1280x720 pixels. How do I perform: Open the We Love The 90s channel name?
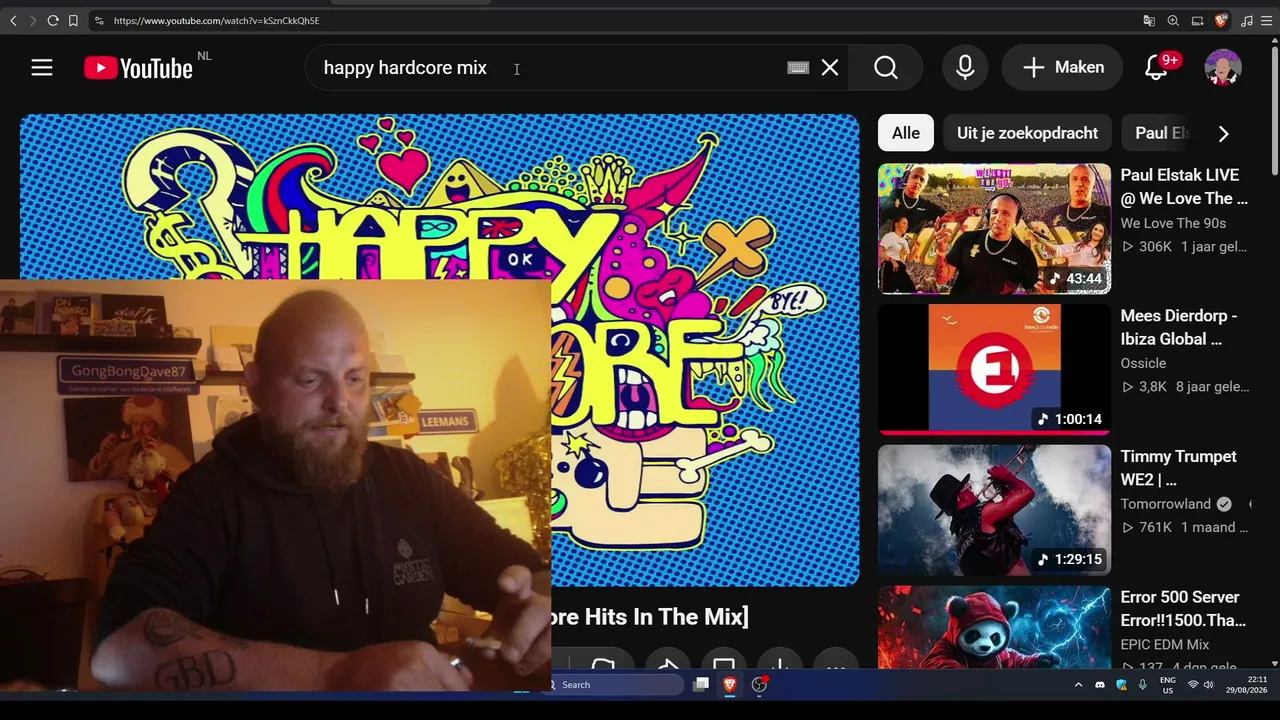pyautogui.click(x=1173, y=223)
